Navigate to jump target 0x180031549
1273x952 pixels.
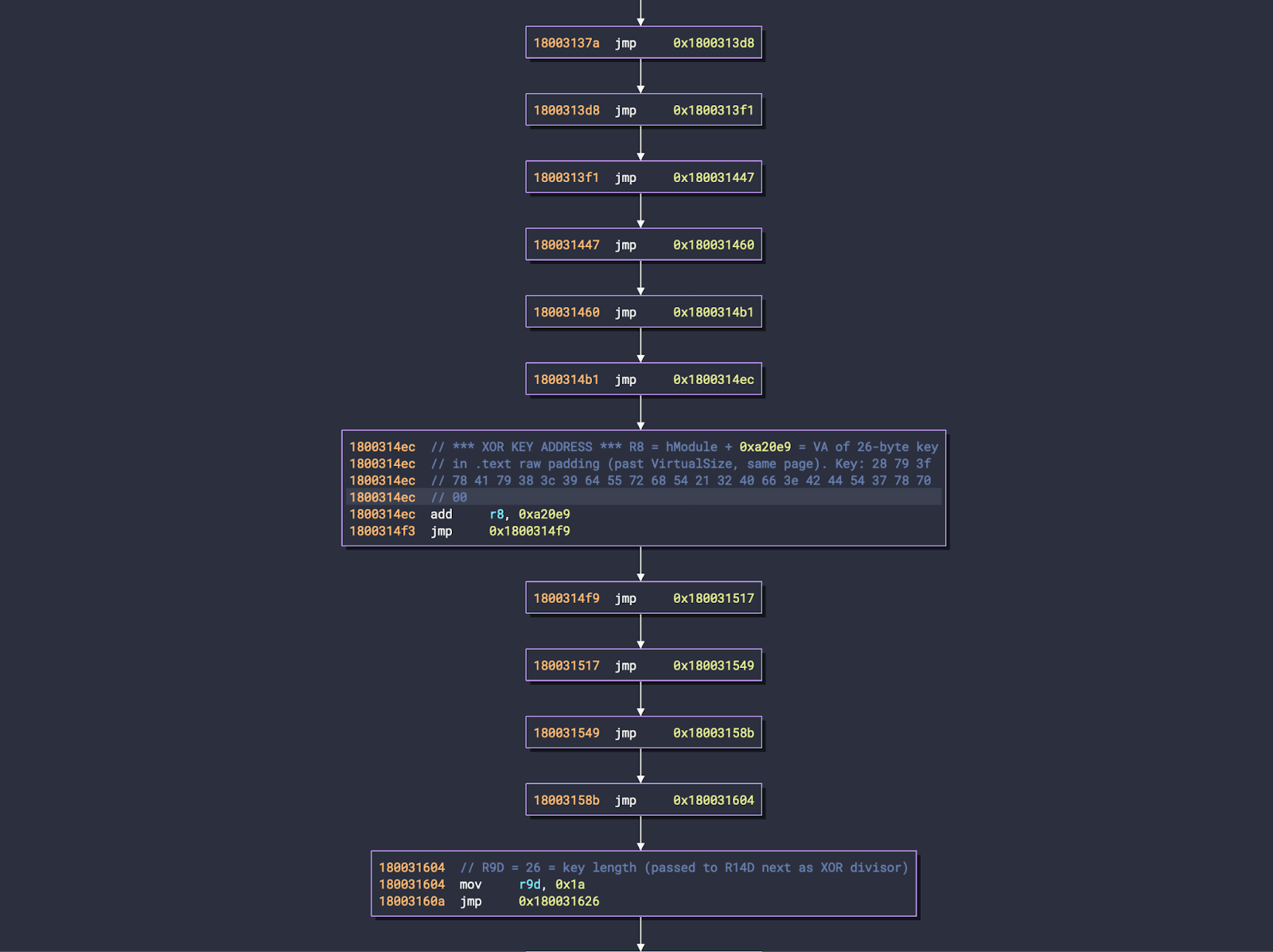click(x=713, y=666)
